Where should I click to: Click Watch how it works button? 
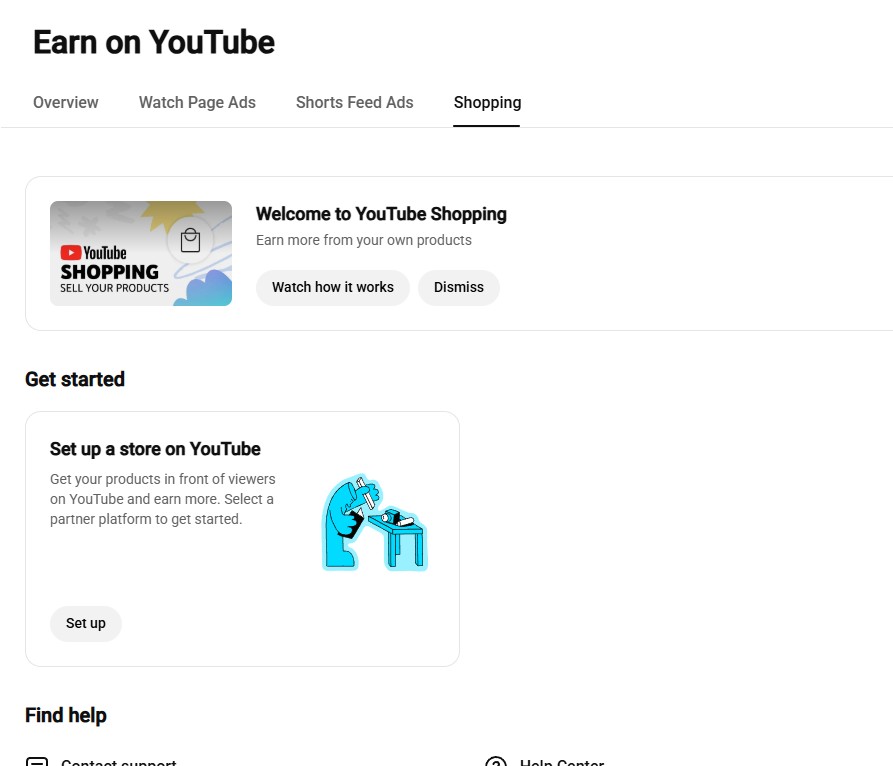point(333,287)
